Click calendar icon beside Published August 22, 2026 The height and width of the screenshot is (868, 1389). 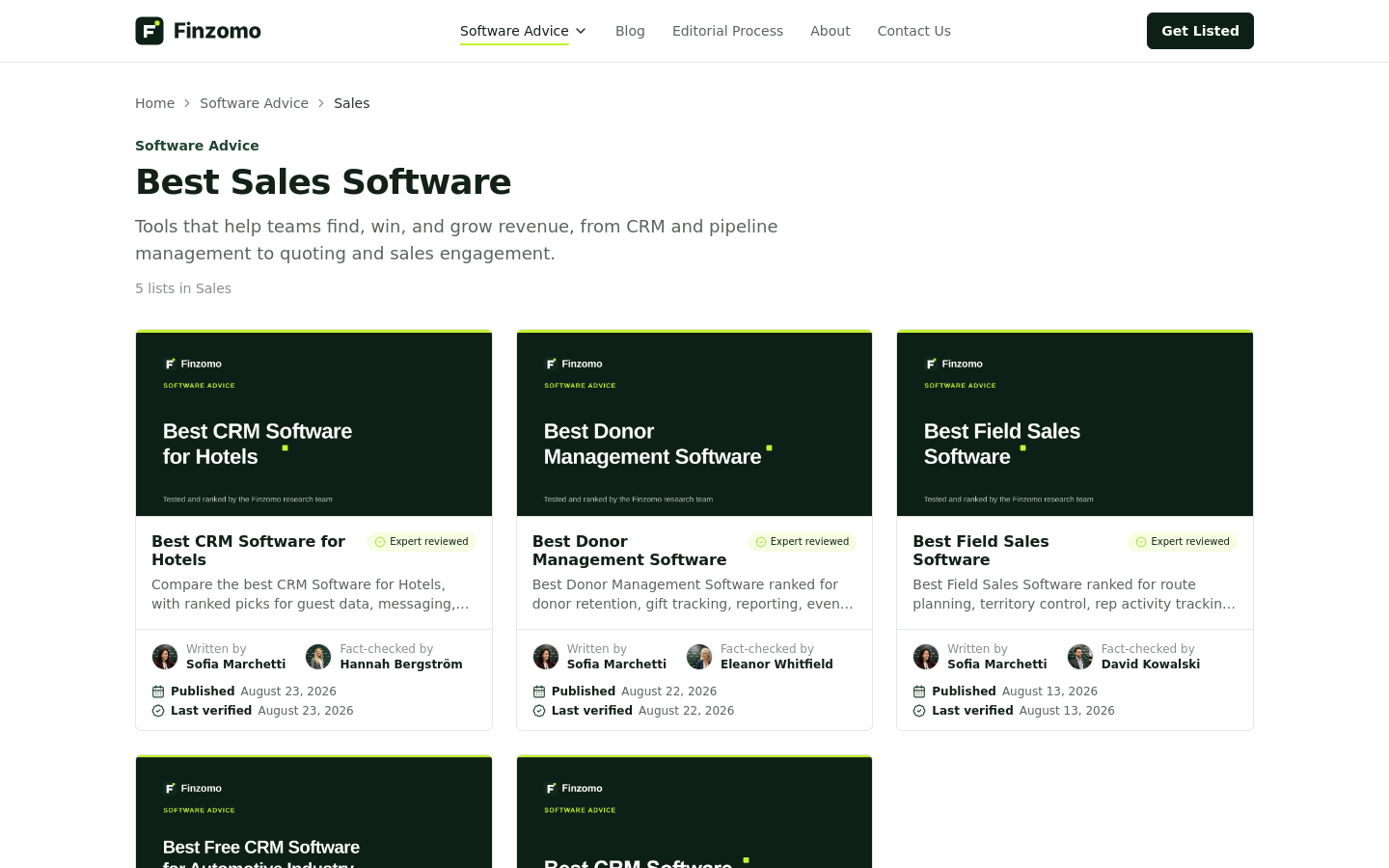tap(539, 692)
